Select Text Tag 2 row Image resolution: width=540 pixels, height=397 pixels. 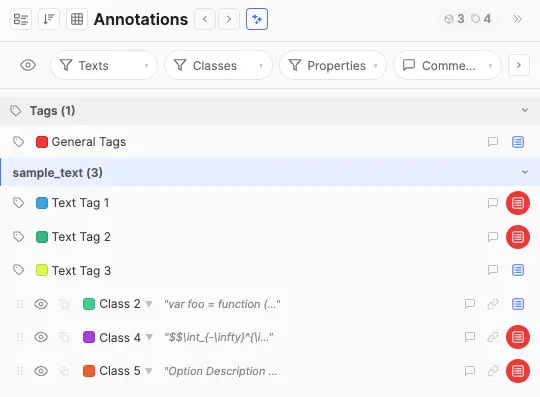tap(270, 237)
